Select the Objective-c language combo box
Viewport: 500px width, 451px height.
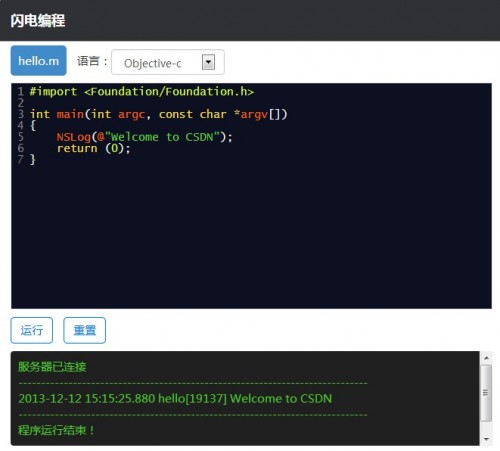click(168, 62)
